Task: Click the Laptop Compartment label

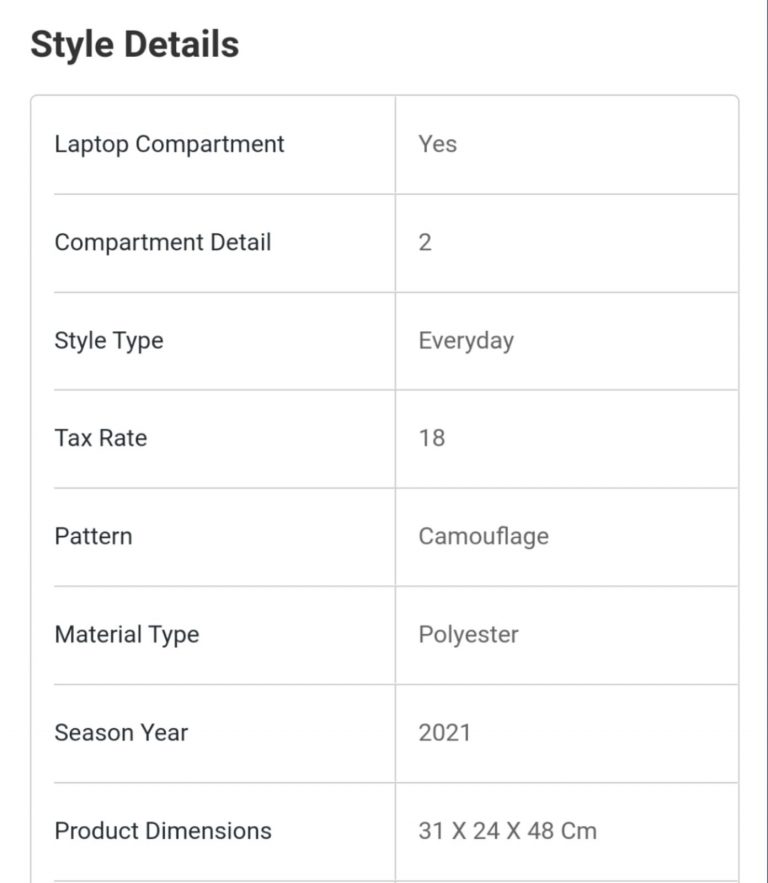Action: point(169,144)
